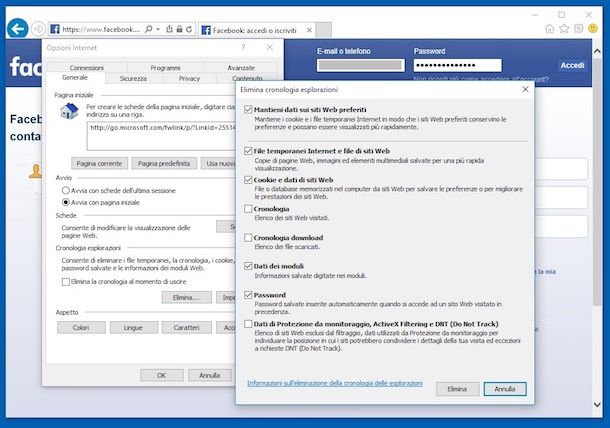Open the Tools gear icon
Screen dimensions: 610x428
click(x=578, y=28)
